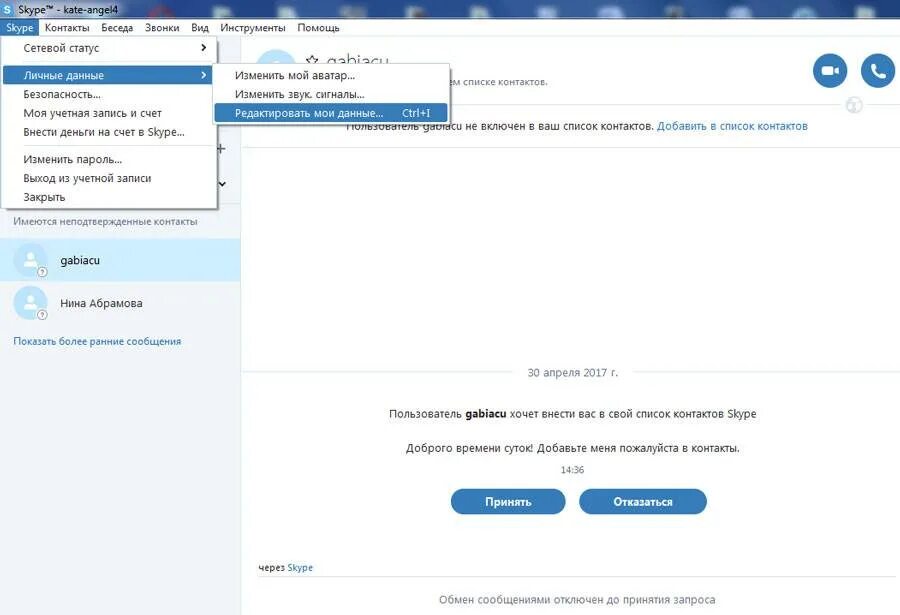Click Нина Абрамова's avatar icon

pyautogui.click(x=30, y=303)
